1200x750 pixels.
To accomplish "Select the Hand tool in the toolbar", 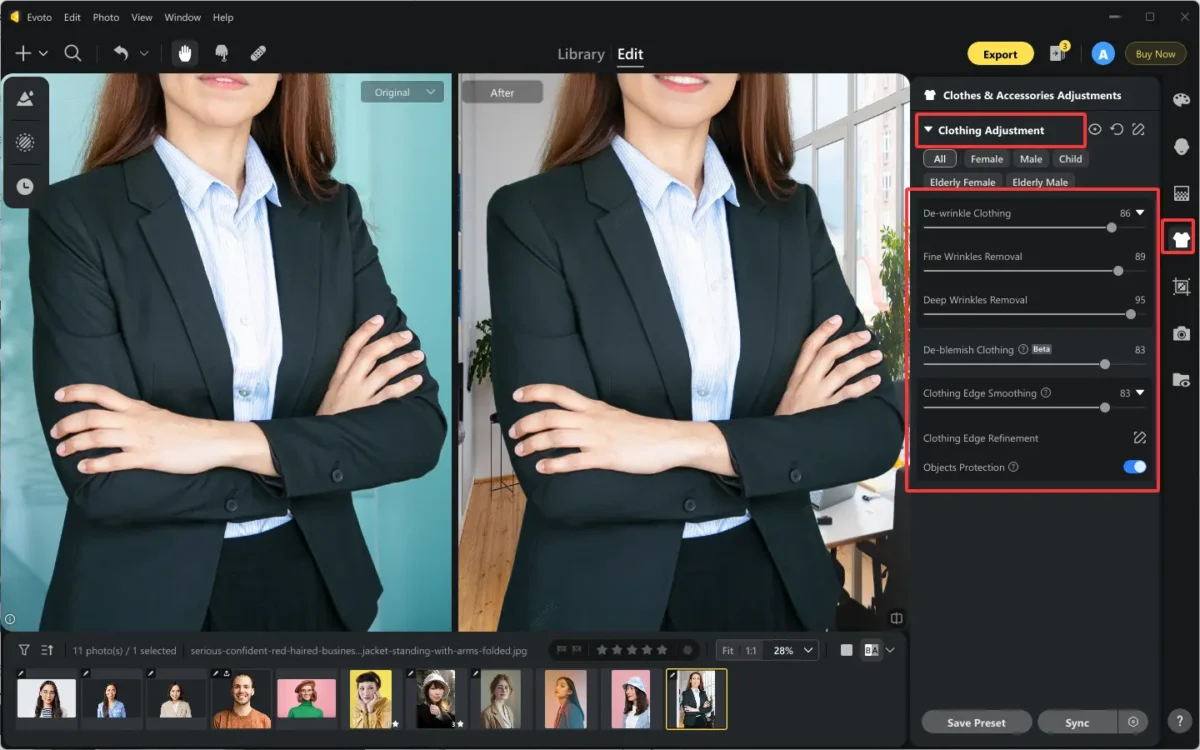I will click(184, 53).
